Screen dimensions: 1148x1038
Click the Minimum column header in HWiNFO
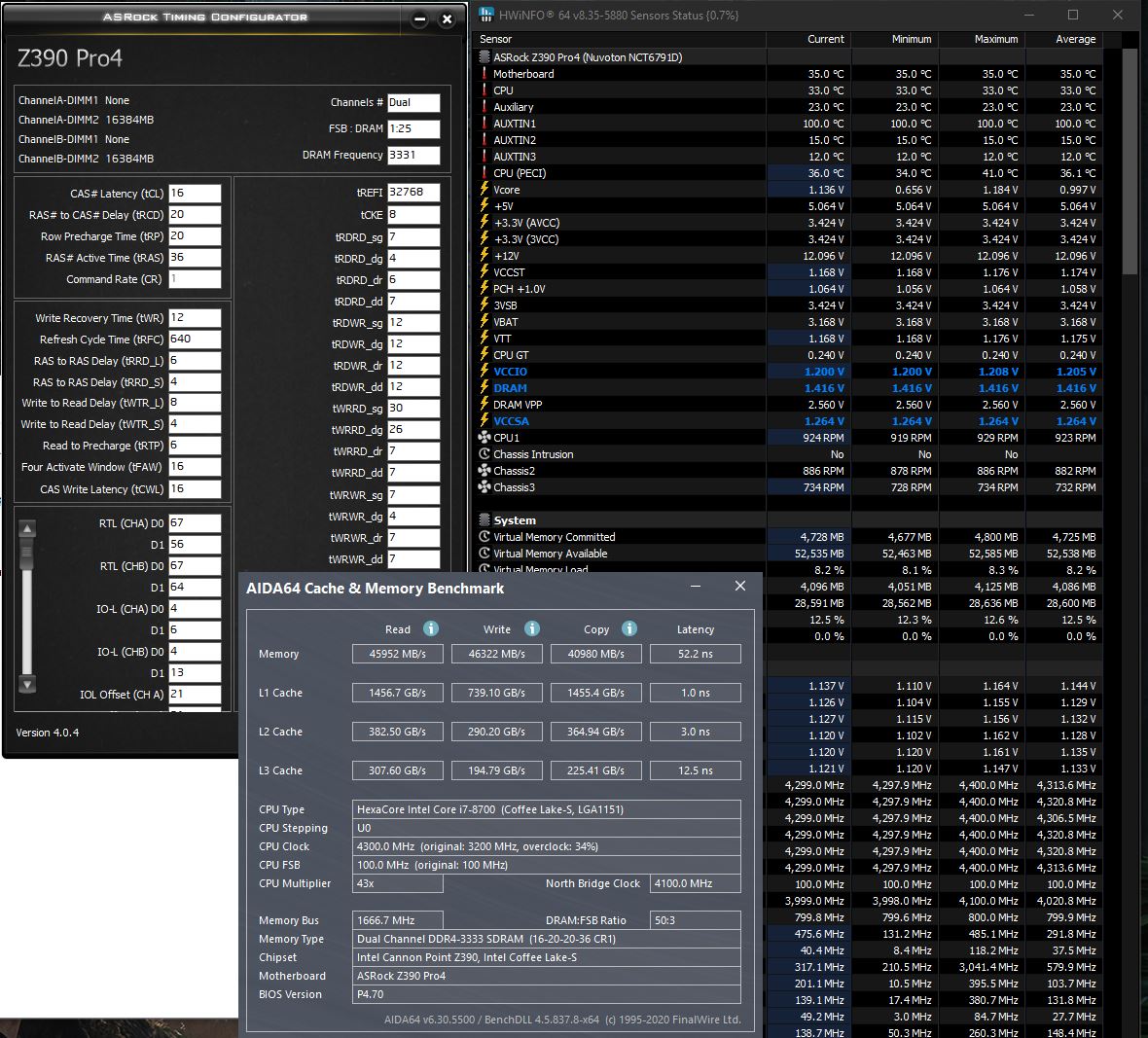(895, 39)
